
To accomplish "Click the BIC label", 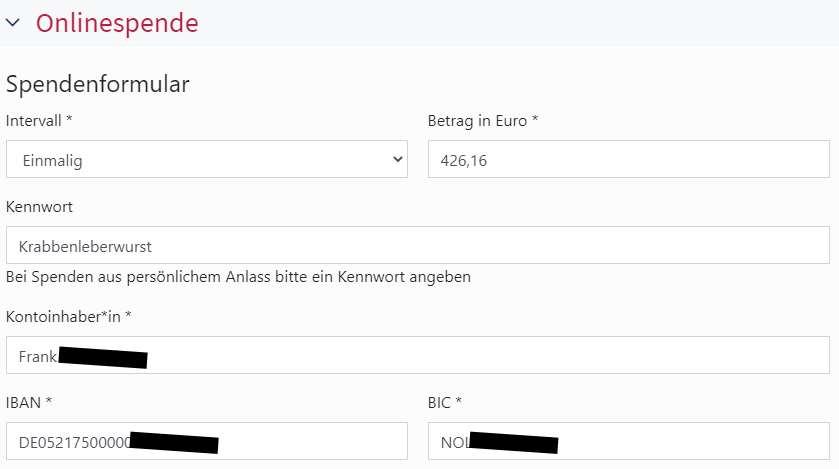I will [445, 403].
